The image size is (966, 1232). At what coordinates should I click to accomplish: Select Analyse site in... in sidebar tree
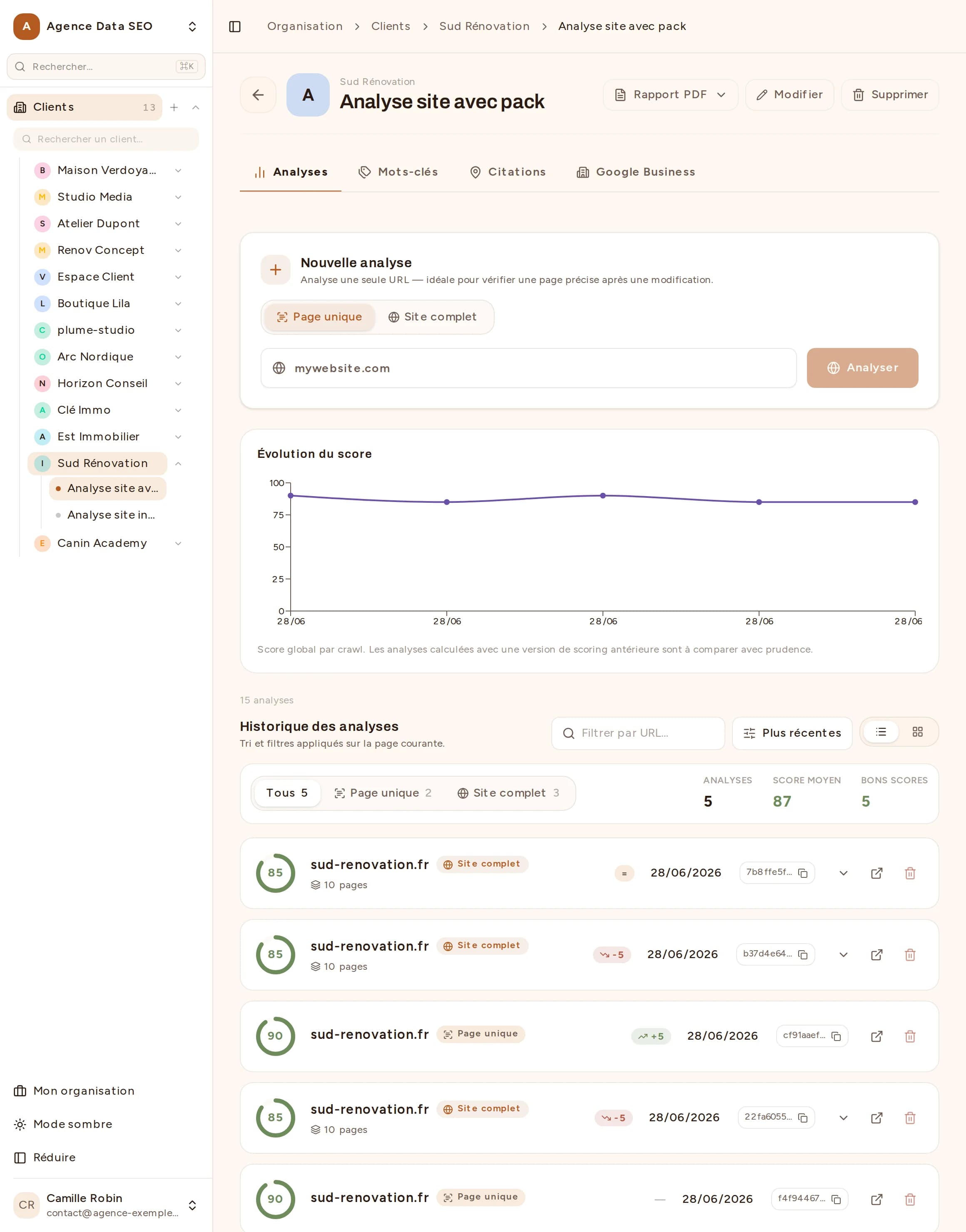pos(107,515)
